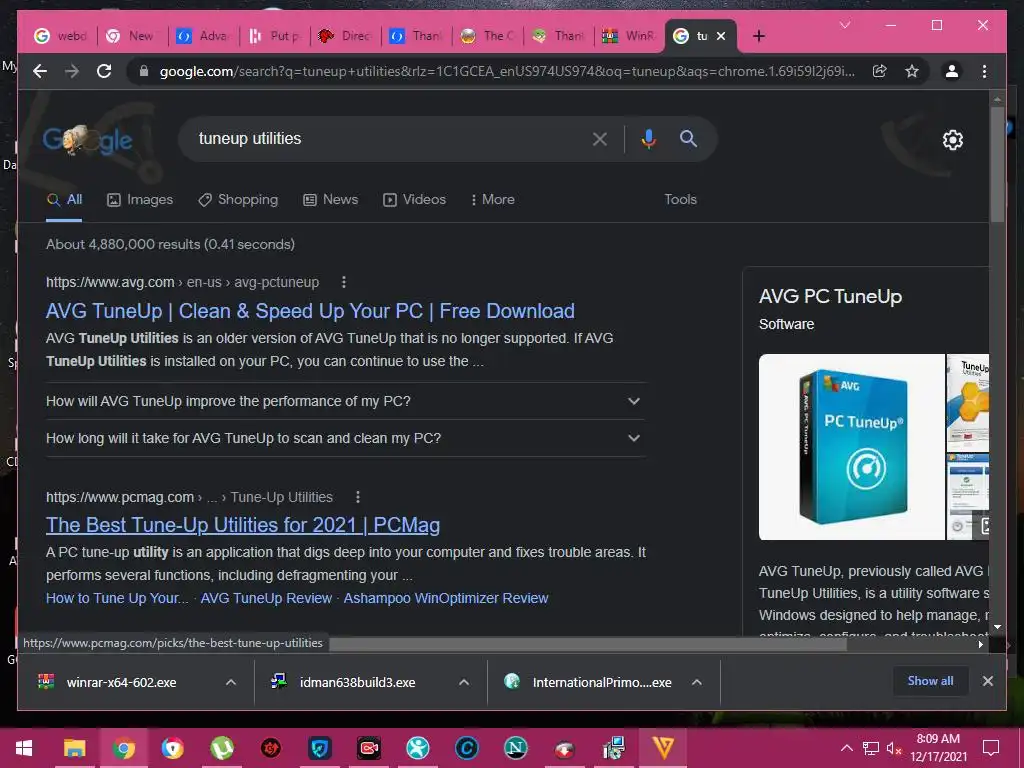Switch to the 'Put p' browser tab
Viewport: 1024px width, 768px height.
pyautogui.click(x=275, y=36)
